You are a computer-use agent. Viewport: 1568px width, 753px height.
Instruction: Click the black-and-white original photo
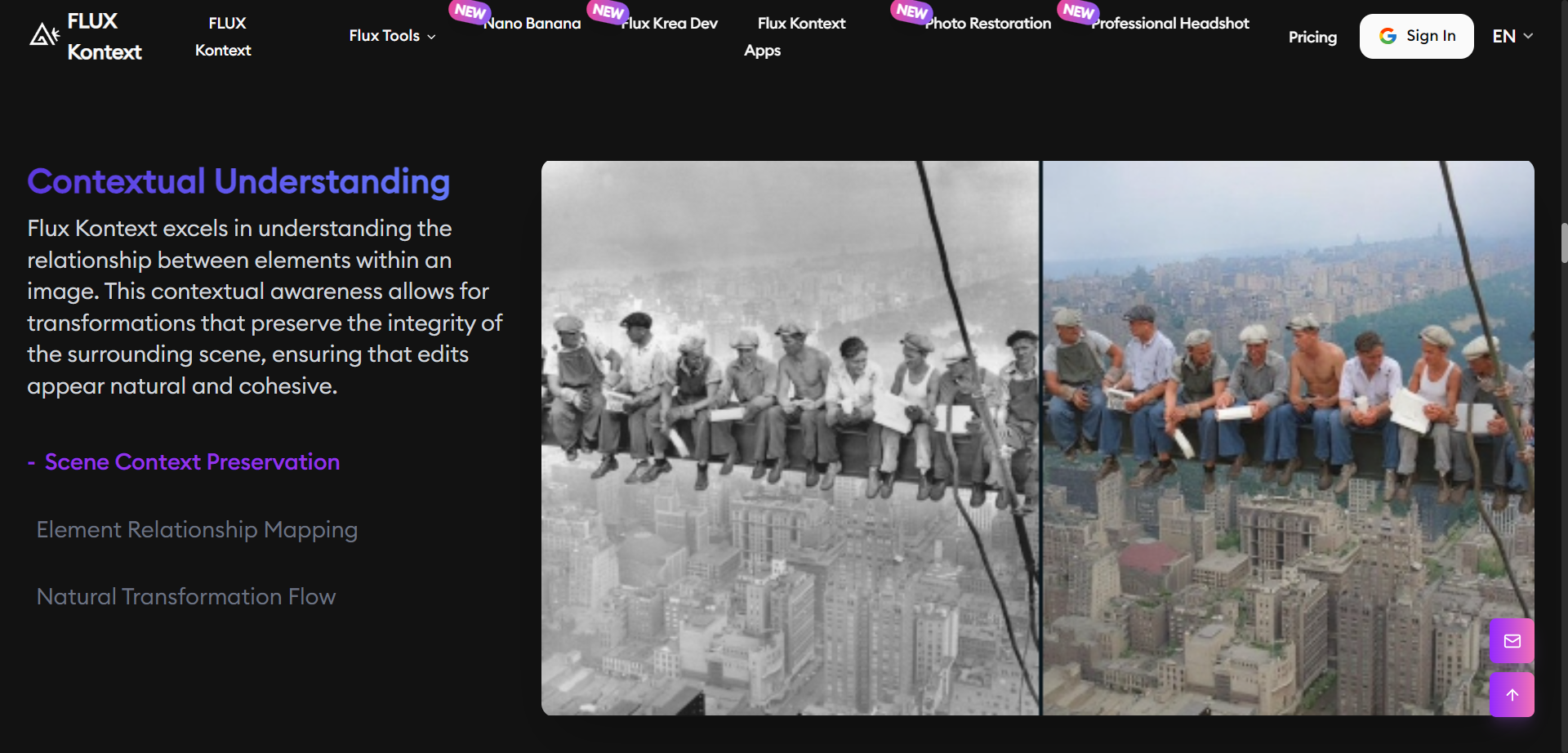tap(790, 438)
